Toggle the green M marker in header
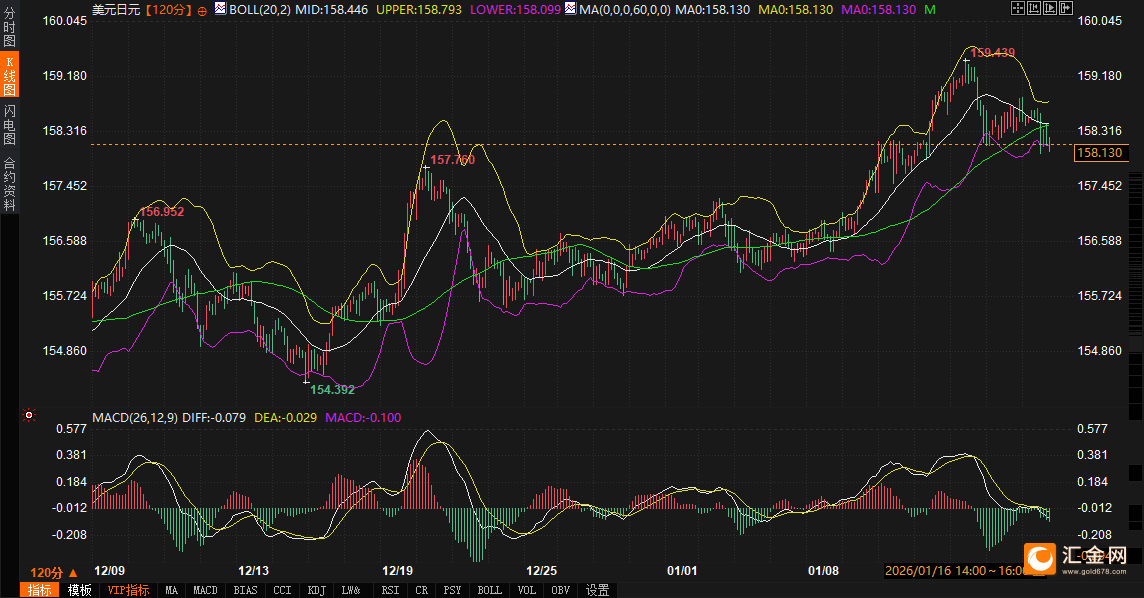 tap(930, 9)
